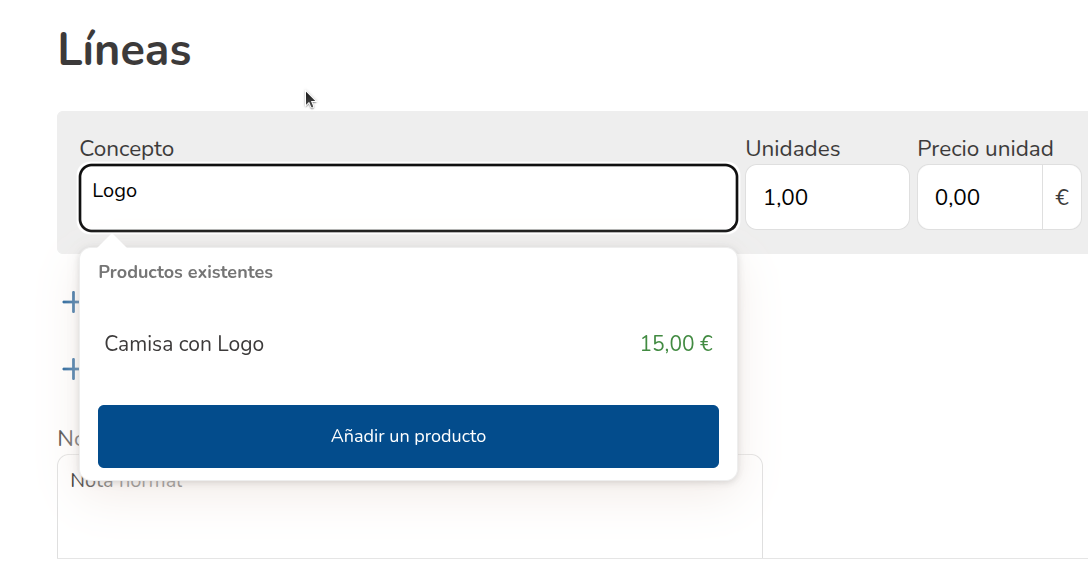This screenshot has width=1088, height=562.
Task: Click the Líneas section heading
Action: click(124, 50)
